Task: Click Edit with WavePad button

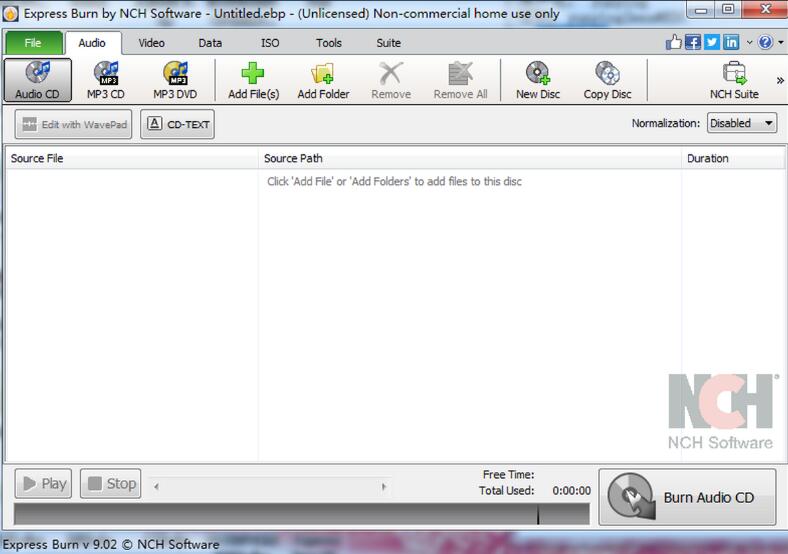Action: [73, 124]
